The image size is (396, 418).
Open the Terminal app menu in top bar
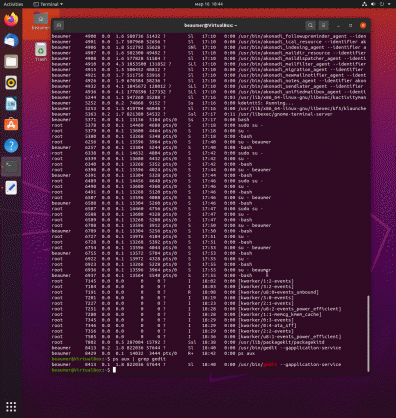pyautogui.click(x=48, y=4)
